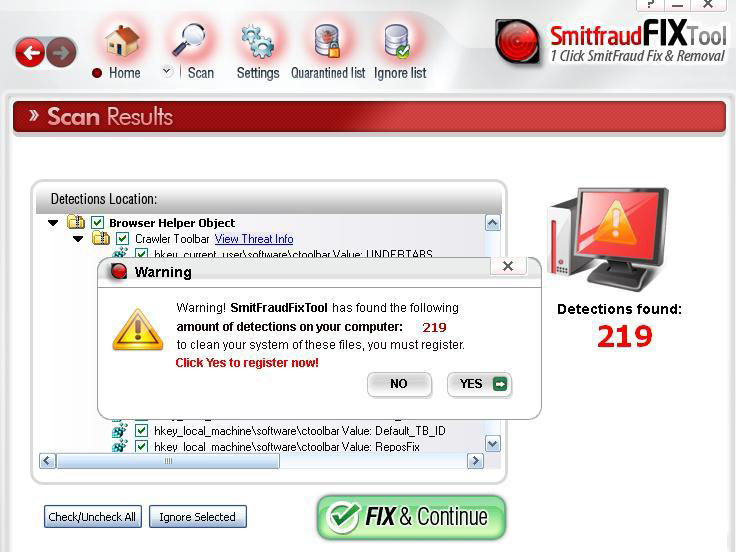The height and width of the screenshot is (552, 736).
Task: Select the Home menu label
Action: click(124, 73)
